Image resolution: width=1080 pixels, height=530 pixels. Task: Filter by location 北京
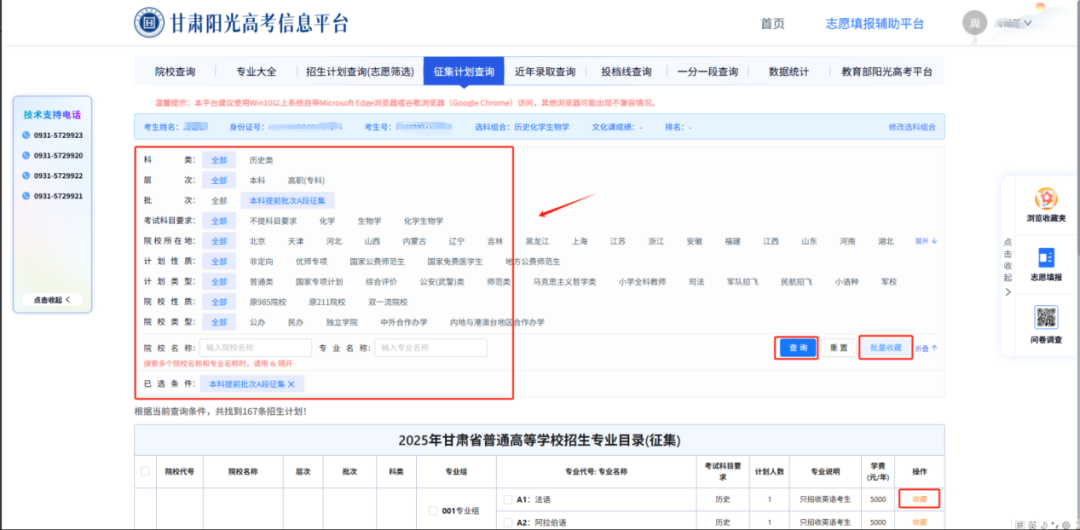[x=258, y=241]
